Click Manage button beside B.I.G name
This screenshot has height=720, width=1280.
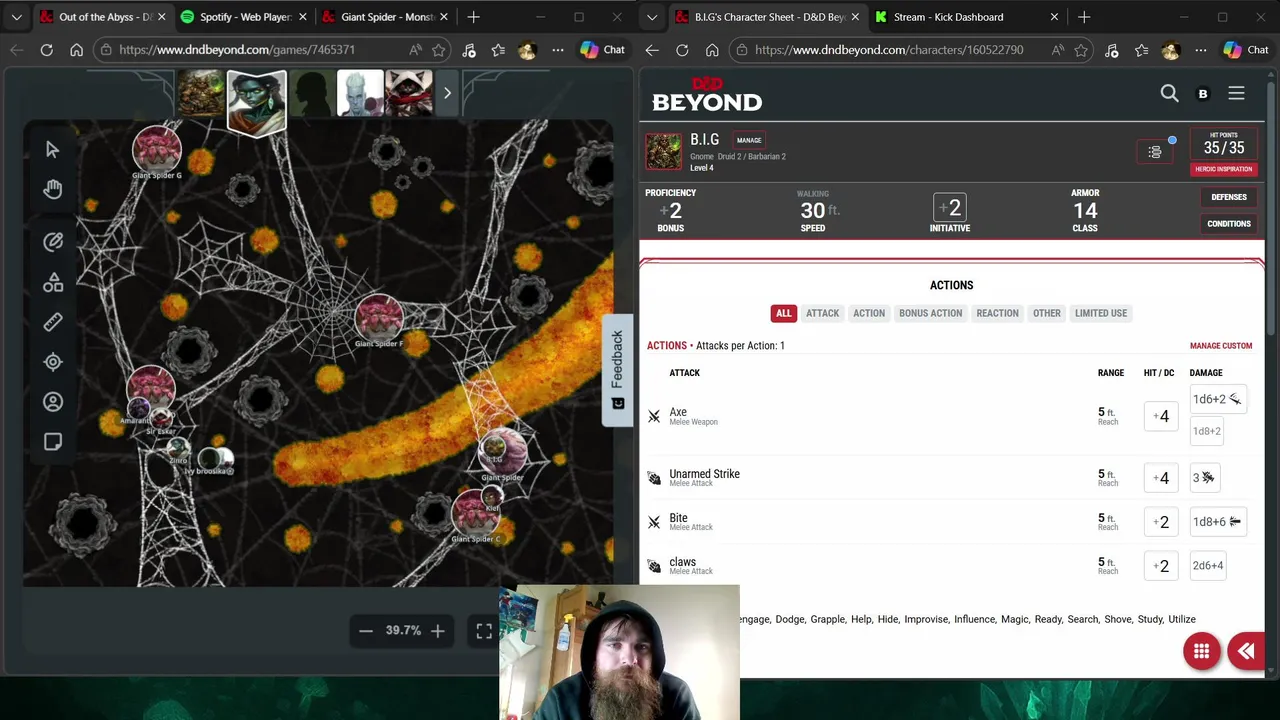pos(749,140)
